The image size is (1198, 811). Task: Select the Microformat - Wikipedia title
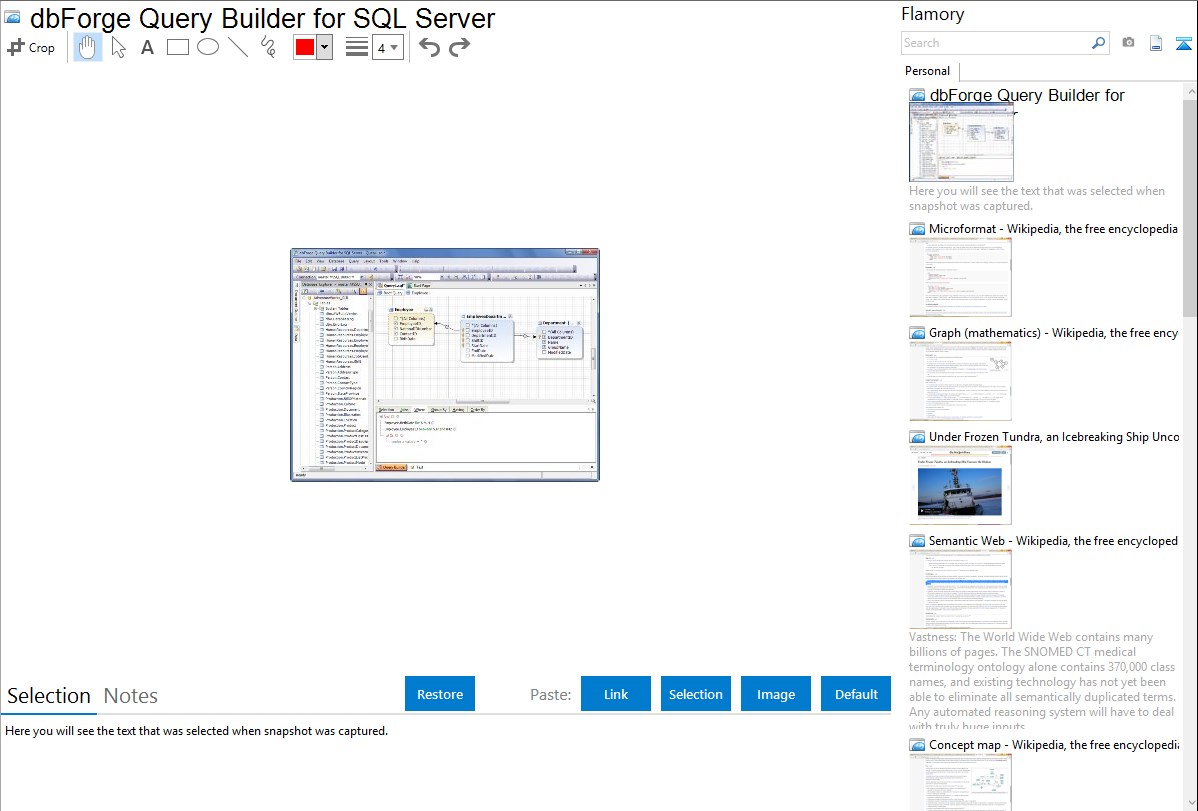click(x=1053, y=229)
